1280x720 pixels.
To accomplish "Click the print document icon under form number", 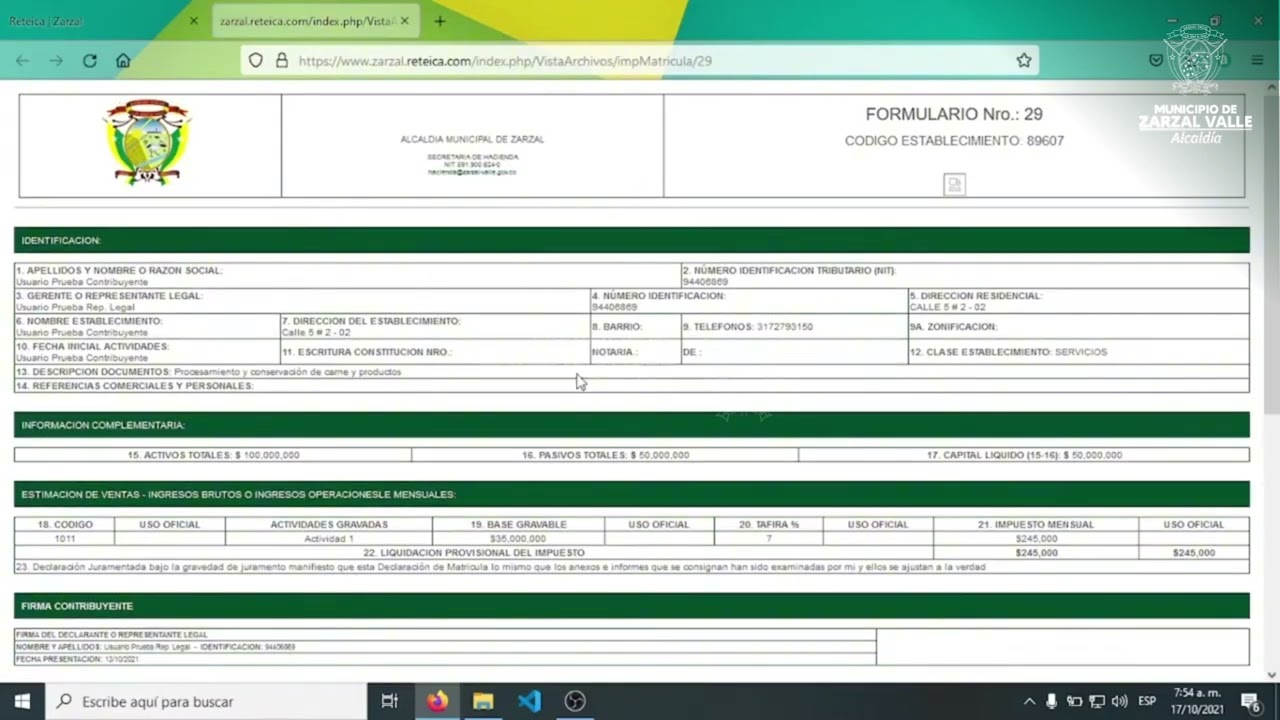I will coord(955,184).
